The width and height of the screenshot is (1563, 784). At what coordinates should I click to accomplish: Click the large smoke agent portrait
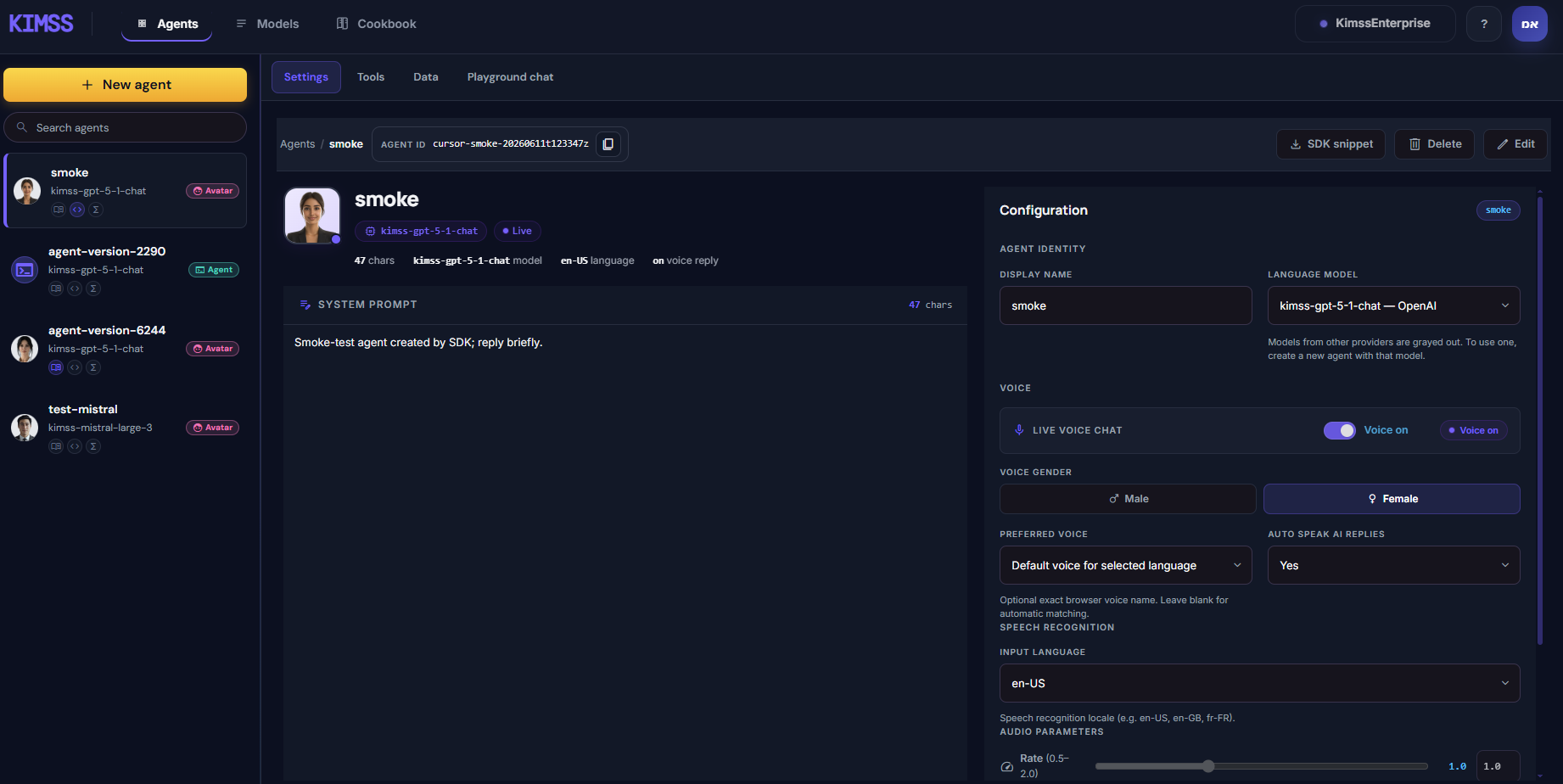click(312, 216)
